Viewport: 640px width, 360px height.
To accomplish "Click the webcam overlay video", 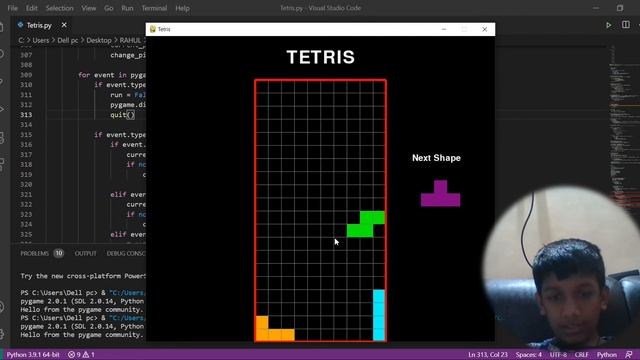I will click(x=561, y=267).
